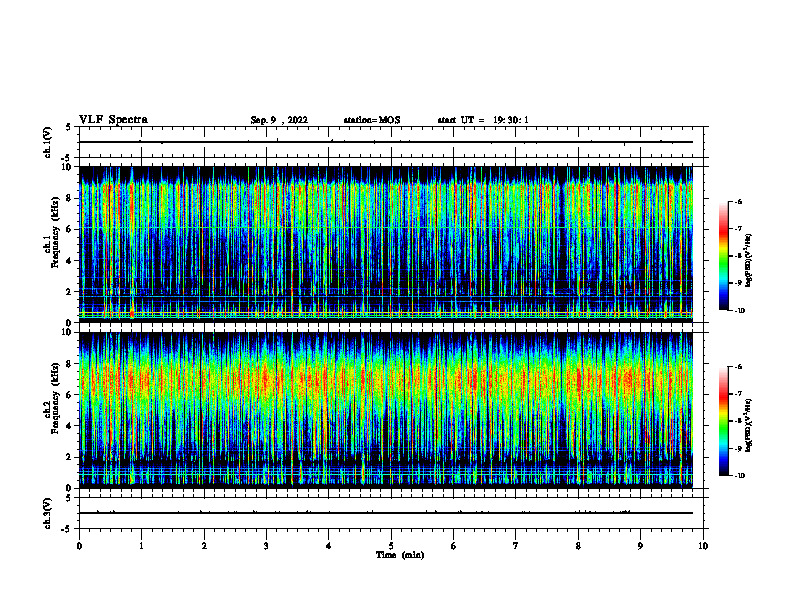The image size is (792, 612).
Task: Click time axis tick label "5"
Action: (391, 546)
